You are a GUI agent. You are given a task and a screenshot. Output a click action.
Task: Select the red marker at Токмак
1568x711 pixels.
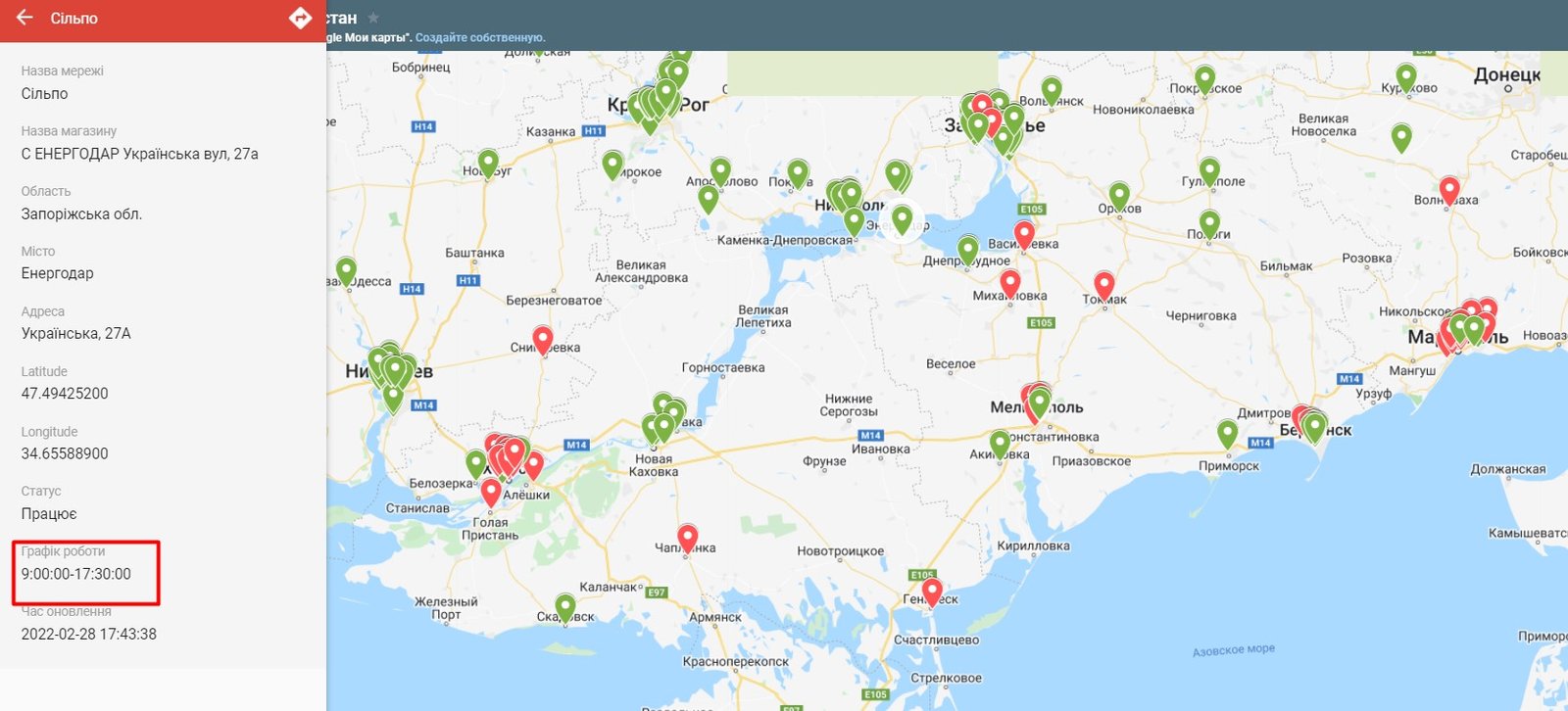(x=1104, y=285)
